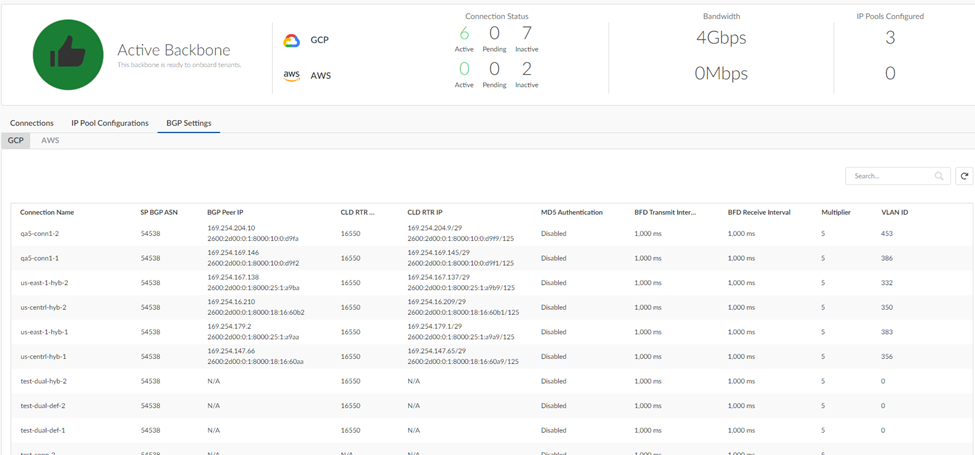Click the Google Cloud GCP logo icon
The width and height of the screenshot is (975, 455).
[x=292, y=40]
